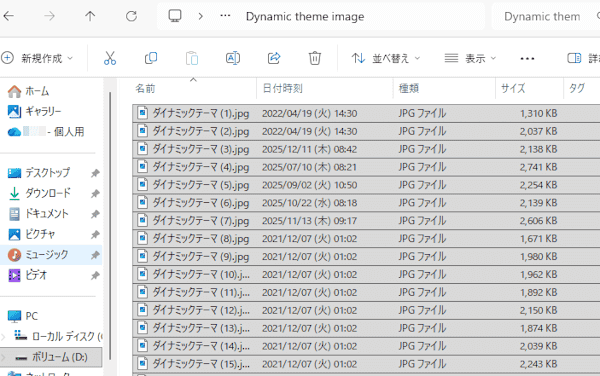Click the size 1,874 KB cell
The width and height of the screenshot is (600, 376).
(x=538, y=328)
